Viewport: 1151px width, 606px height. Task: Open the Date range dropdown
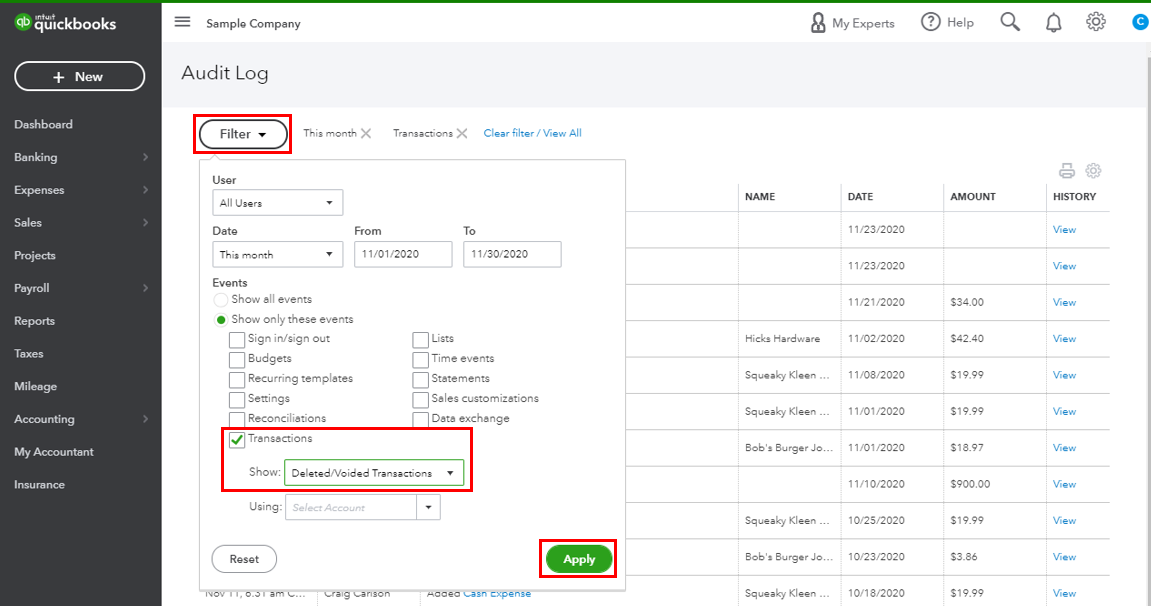277,255
